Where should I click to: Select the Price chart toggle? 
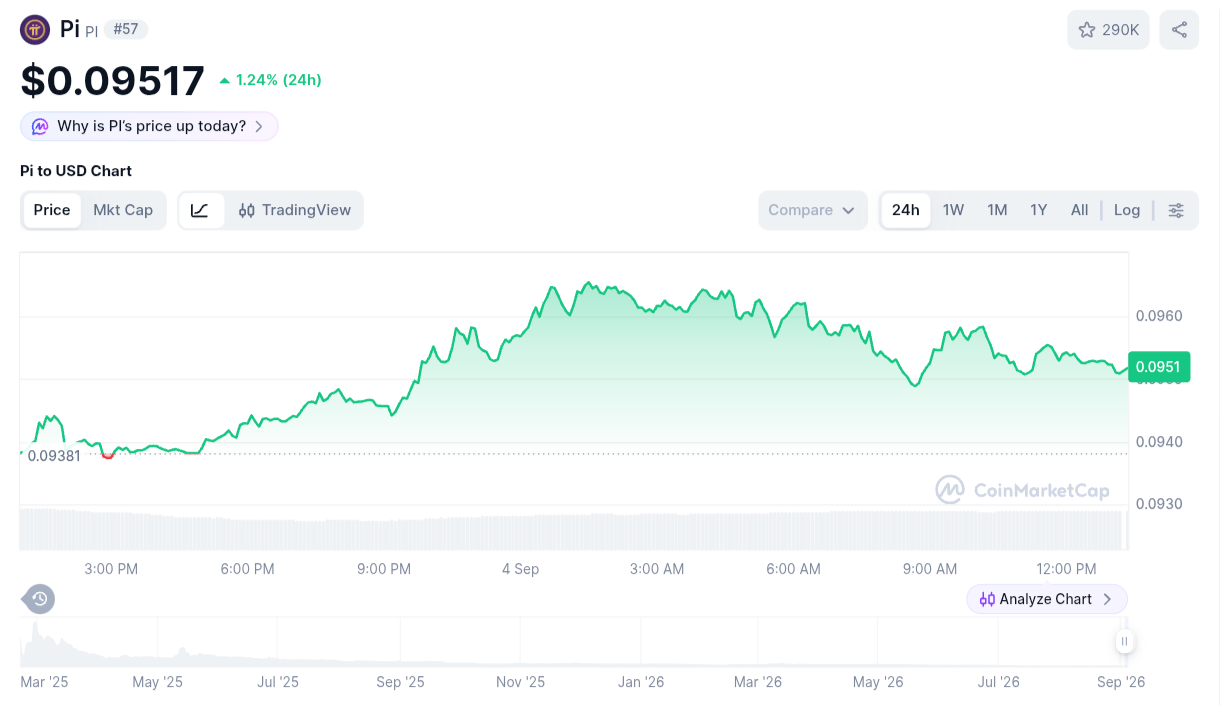[52, 210]
